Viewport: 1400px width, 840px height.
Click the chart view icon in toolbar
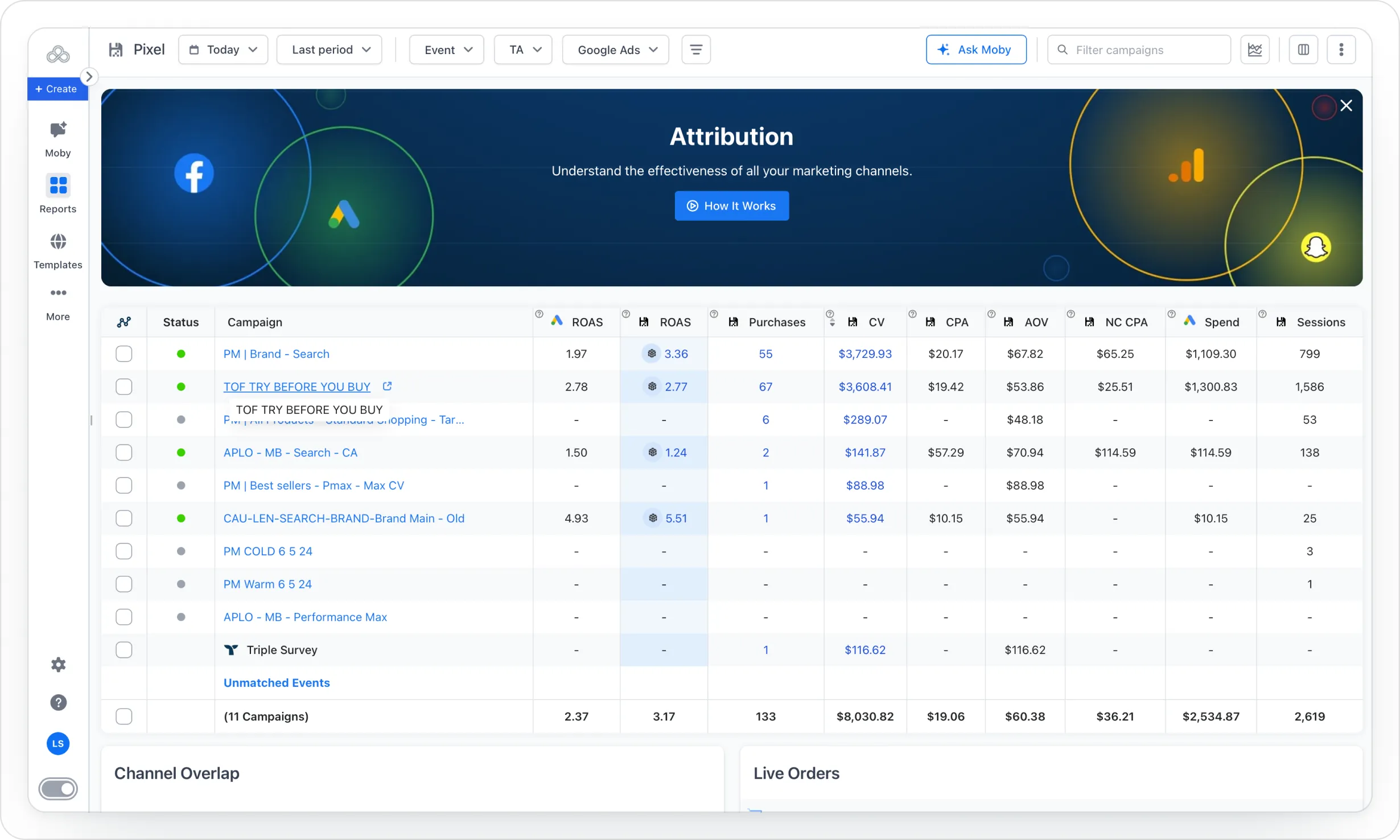(x=1255, y=50)
